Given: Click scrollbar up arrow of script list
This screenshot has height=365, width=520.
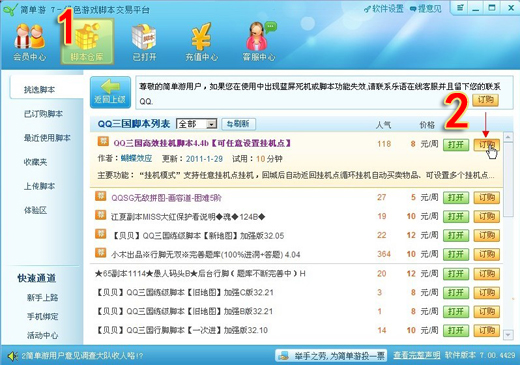Looking at the screenshot, I should pyautogui.click(x=508, y=137).
